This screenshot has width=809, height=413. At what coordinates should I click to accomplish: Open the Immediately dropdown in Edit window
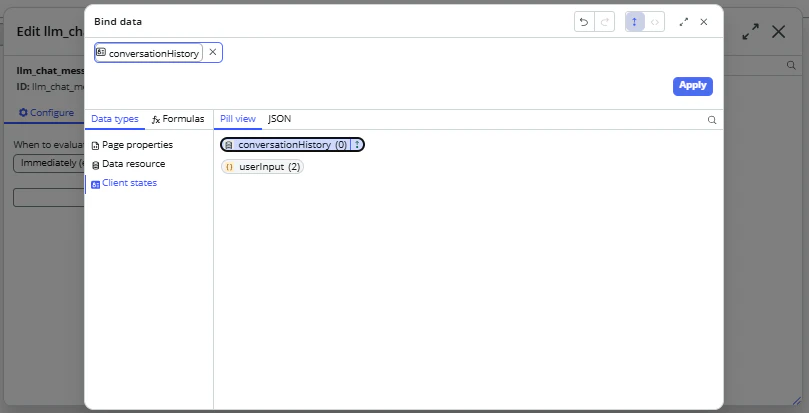tap(50, 163)
